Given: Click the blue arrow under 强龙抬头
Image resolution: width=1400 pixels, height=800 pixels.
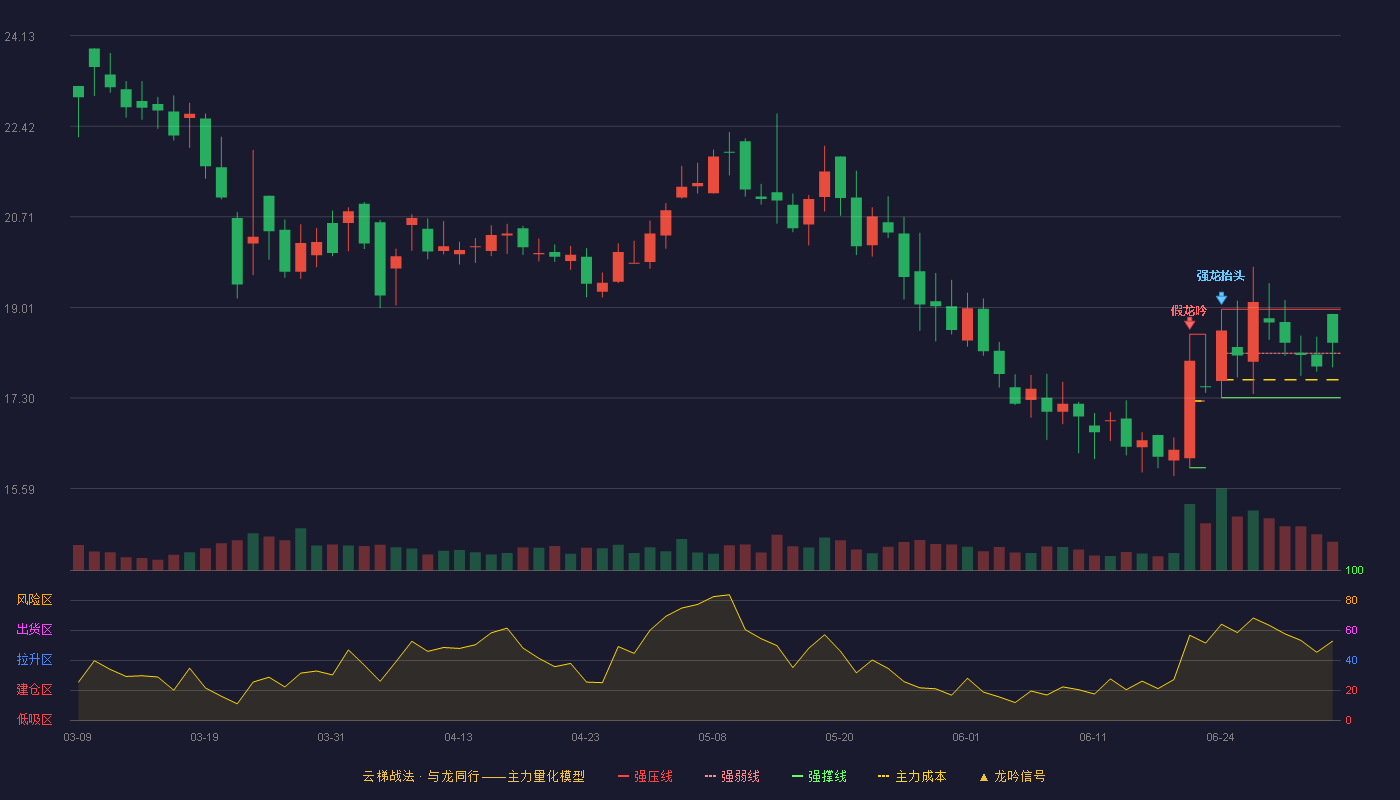Looking at the screenshot, I should [x=1221, y=298].
